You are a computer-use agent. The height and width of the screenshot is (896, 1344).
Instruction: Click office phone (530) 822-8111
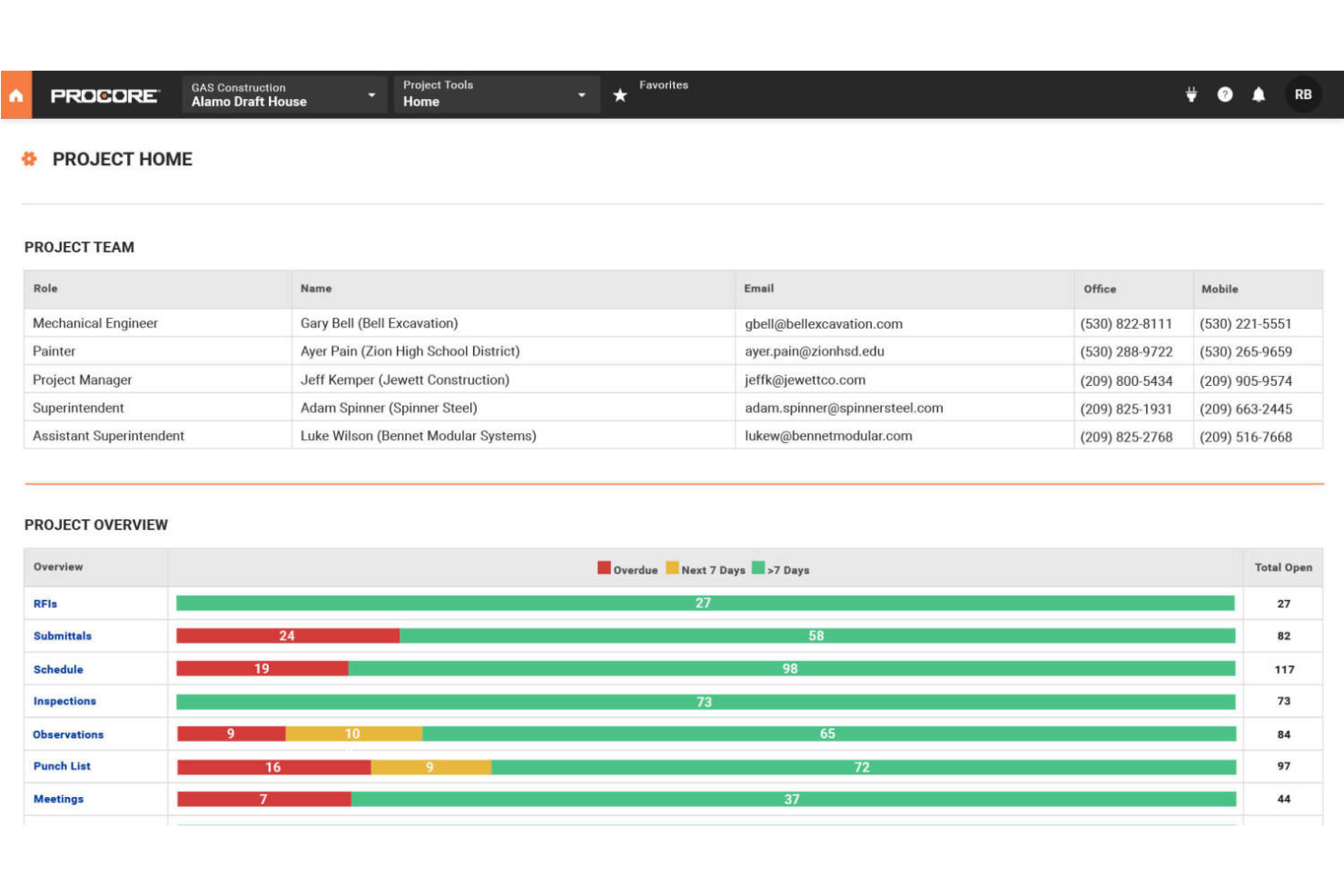click(x=1126, y=324)
